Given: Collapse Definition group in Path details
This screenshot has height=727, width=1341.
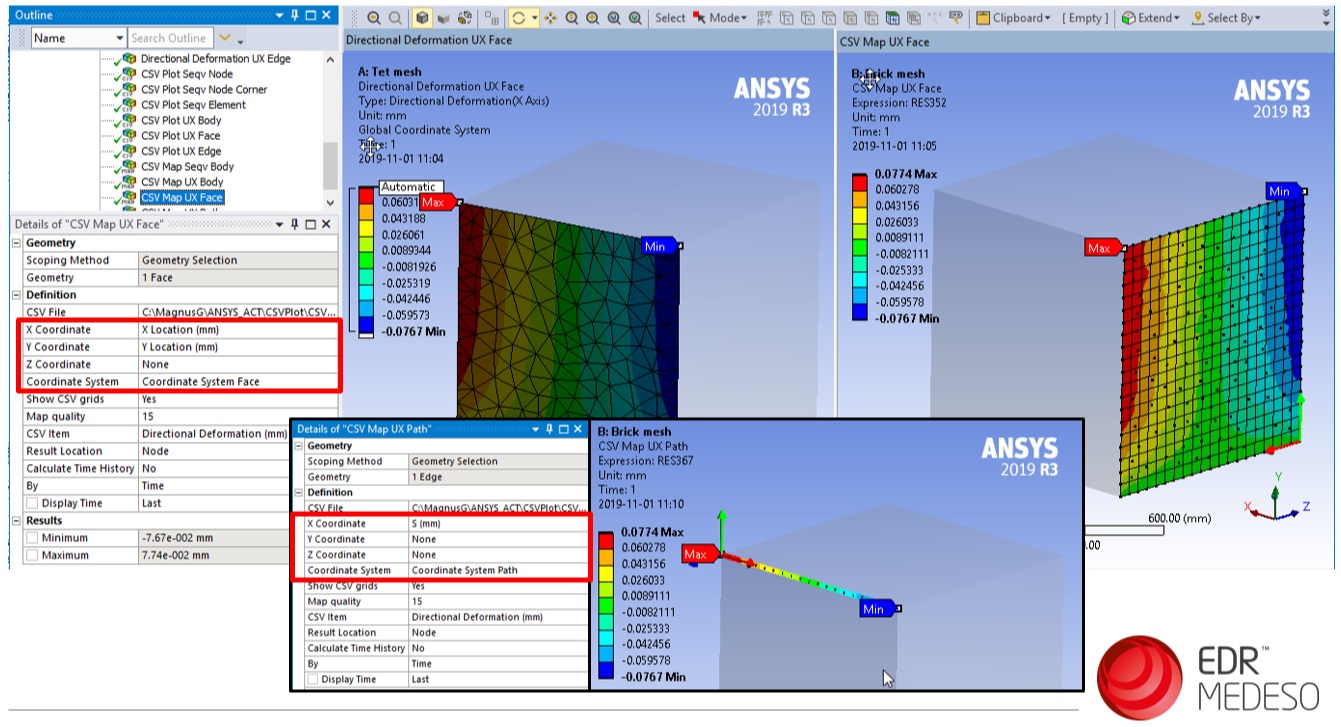Looking at the screenshot, I should click(298, 492).
